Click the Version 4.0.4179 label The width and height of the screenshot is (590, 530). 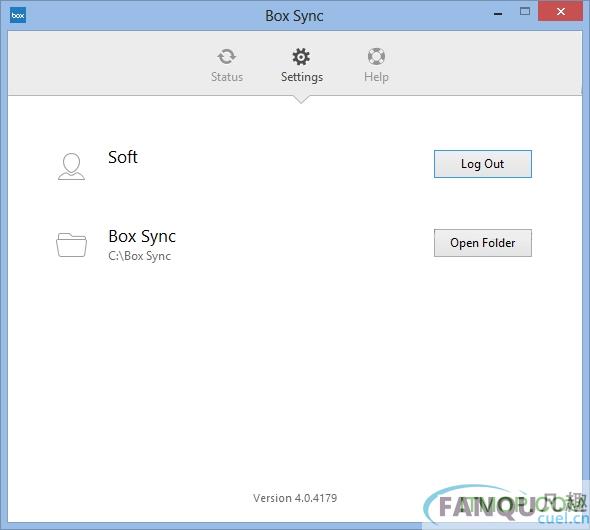coord(295,498)
